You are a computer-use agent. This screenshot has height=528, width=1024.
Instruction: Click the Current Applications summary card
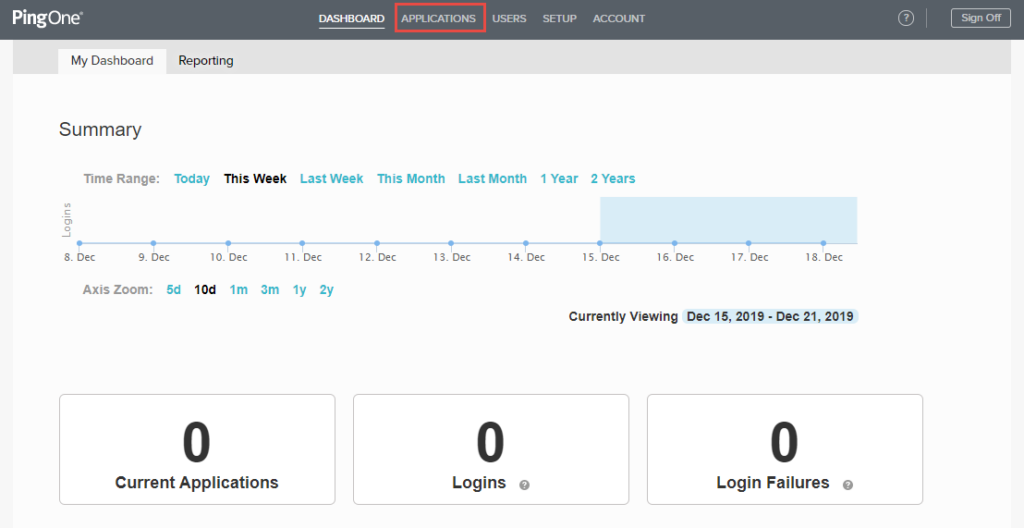[197, 449]
